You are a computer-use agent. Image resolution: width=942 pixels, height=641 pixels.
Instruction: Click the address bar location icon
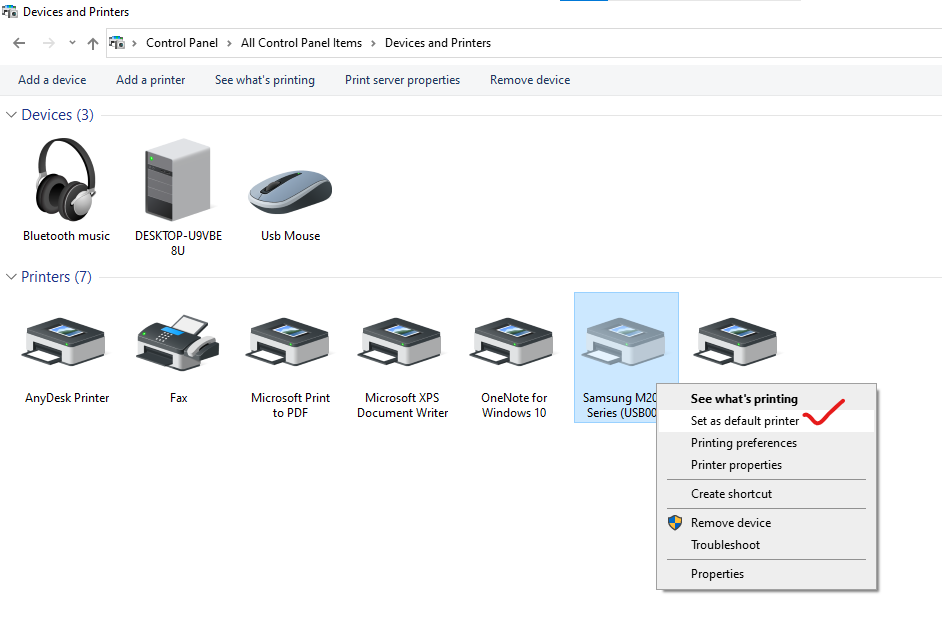[117, 43]
